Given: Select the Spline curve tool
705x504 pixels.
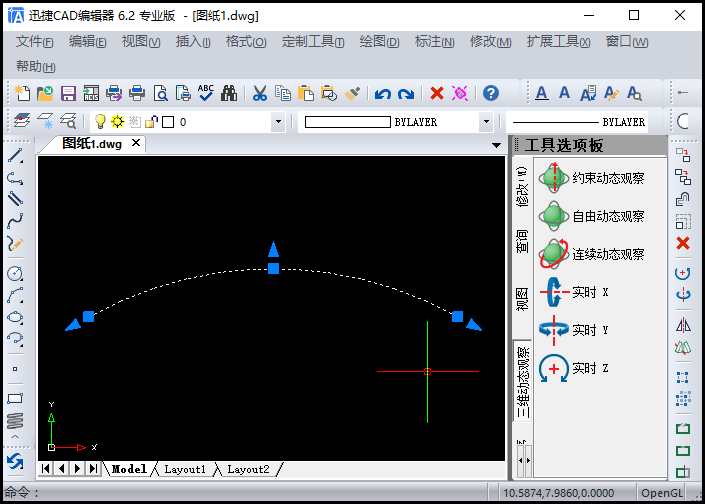Looking at the screenshot, I should click(15, 221).
